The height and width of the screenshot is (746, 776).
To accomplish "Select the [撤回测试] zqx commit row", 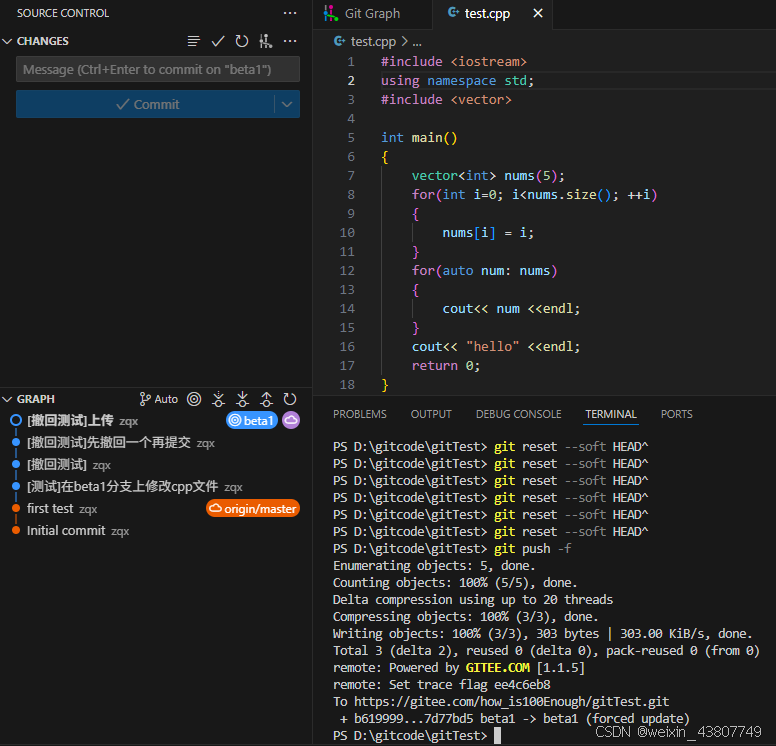I will 156,465.
